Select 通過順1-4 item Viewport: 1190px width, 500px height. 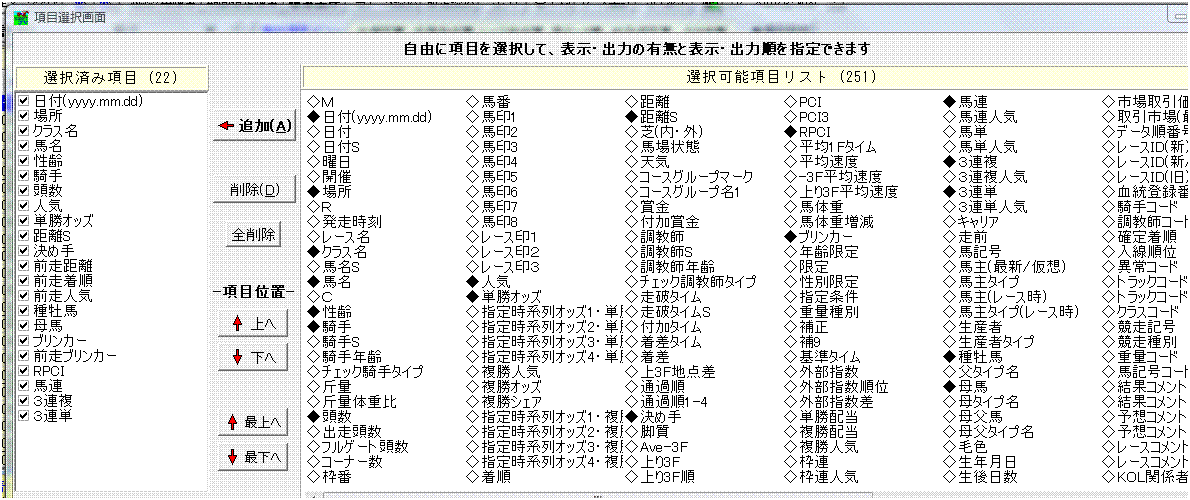666,402
